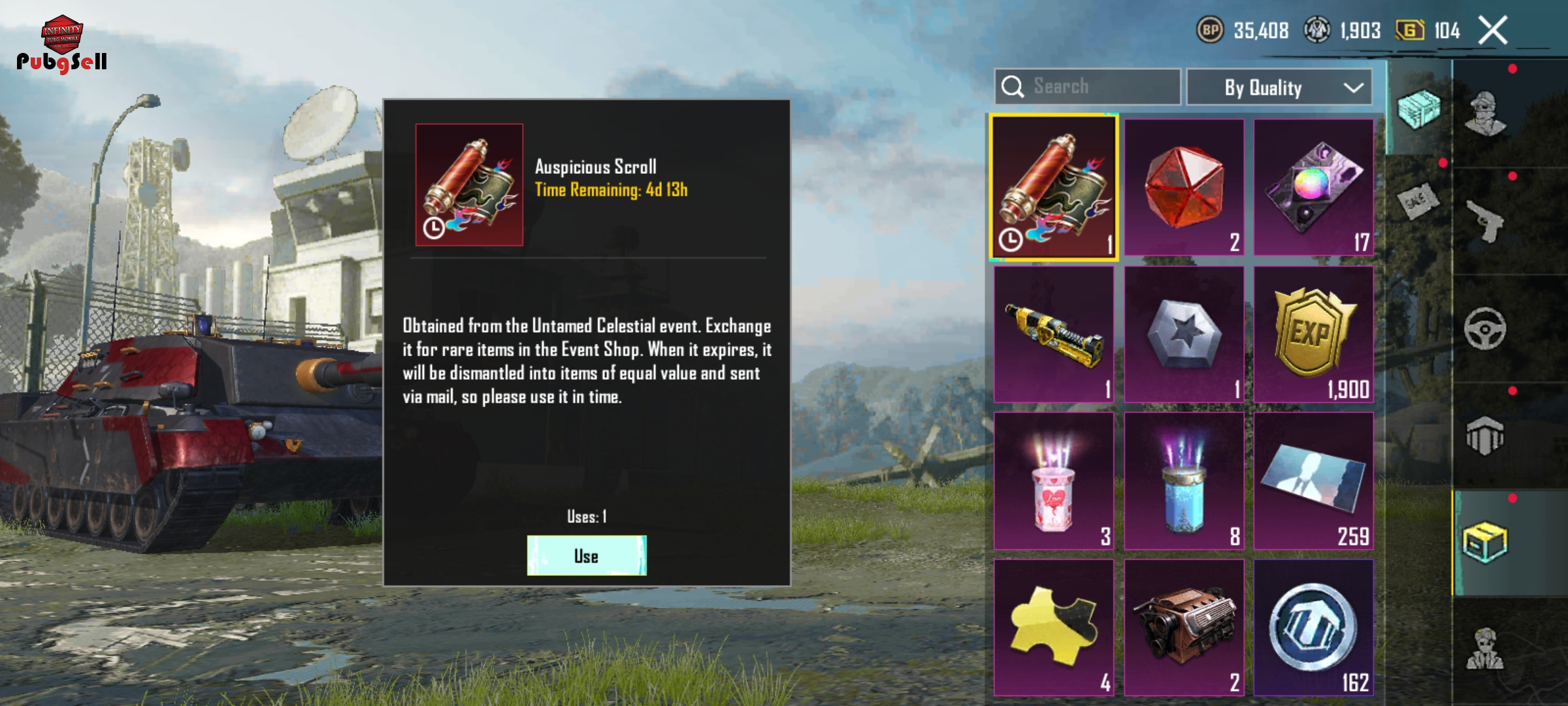
Task: Select the blue name card item
Action: click(1313, 481)
